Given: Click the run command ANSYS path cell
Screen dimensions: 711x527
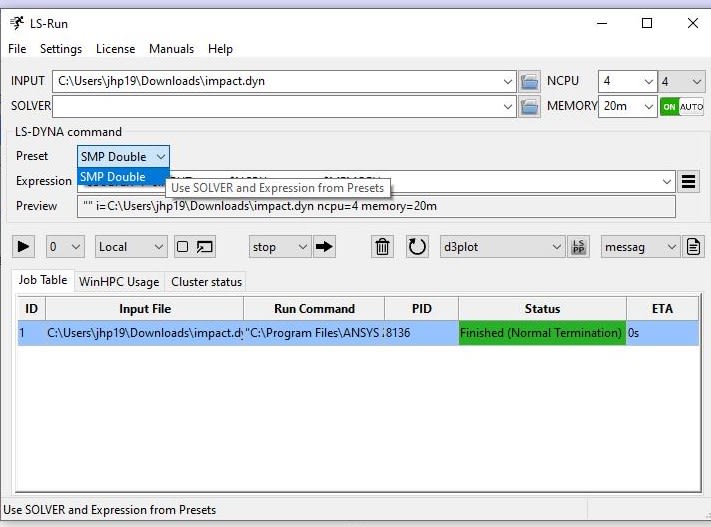Looking at the screenshot, I should pos(314,333).
